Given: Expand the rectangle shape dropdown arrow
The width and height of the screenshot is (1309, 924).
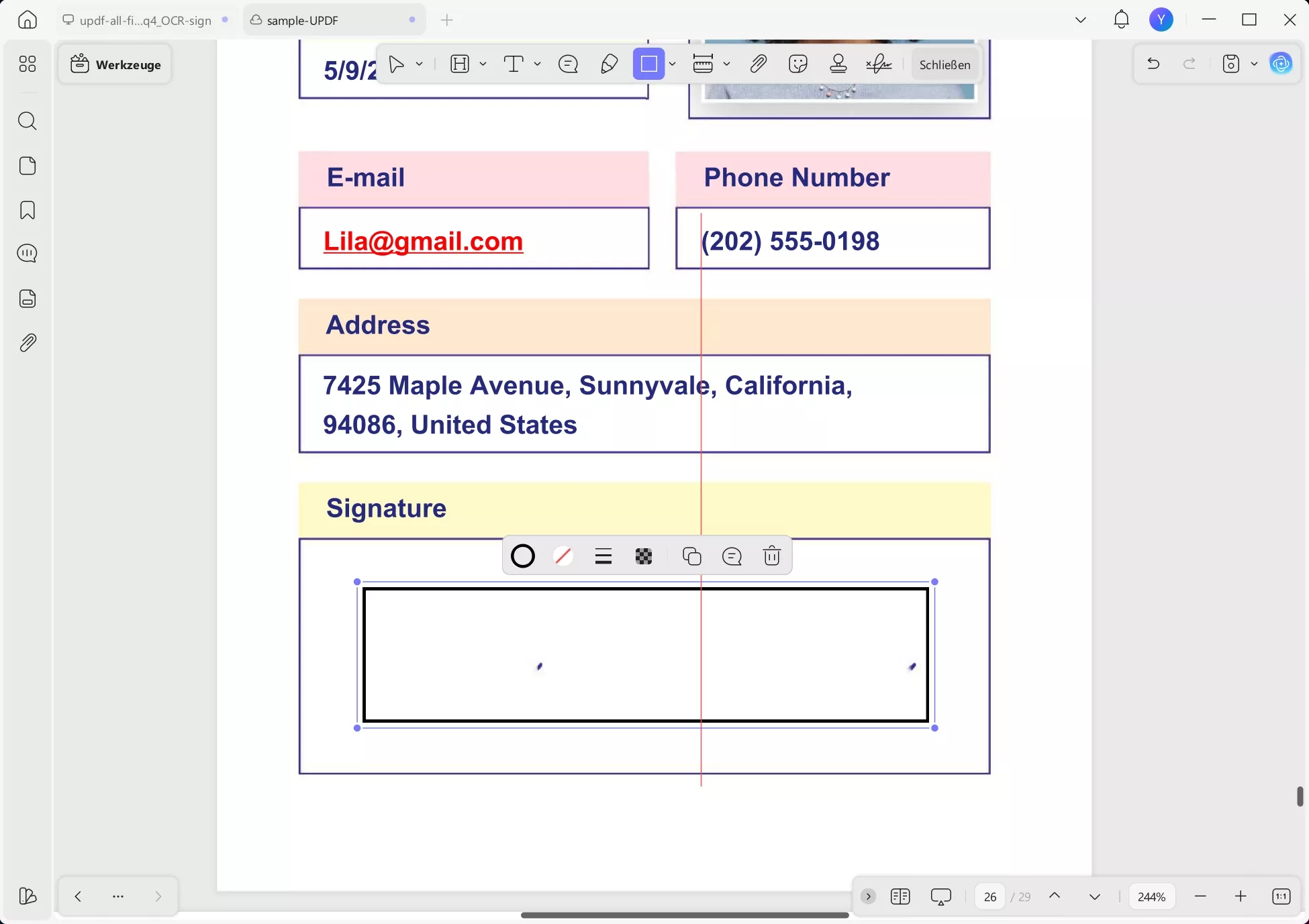Looking at the screenshot, I should tap(672, 64).
